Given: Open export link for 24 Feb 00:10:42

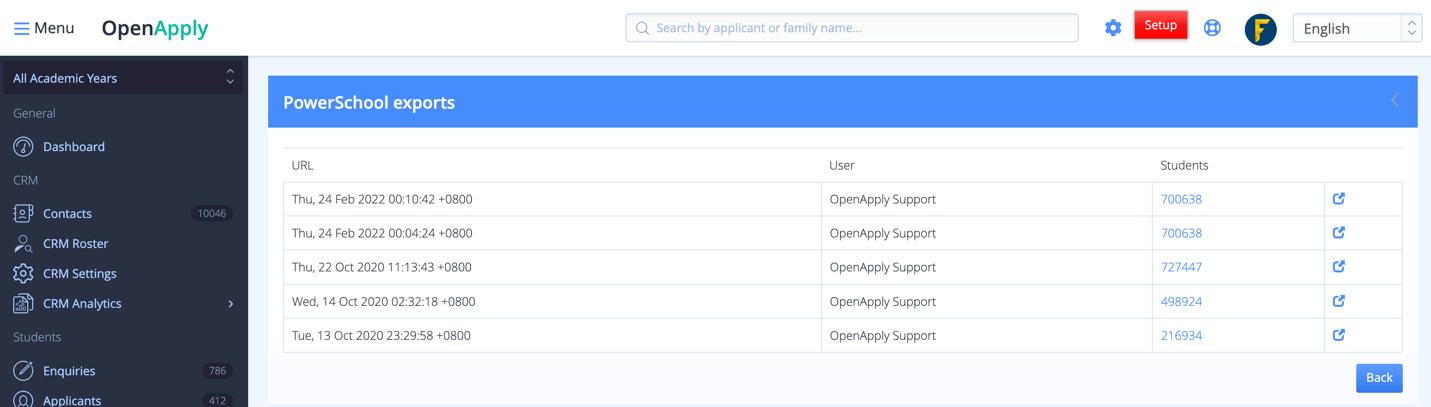Looking at the screenshot, I should tap(1339, 199).
